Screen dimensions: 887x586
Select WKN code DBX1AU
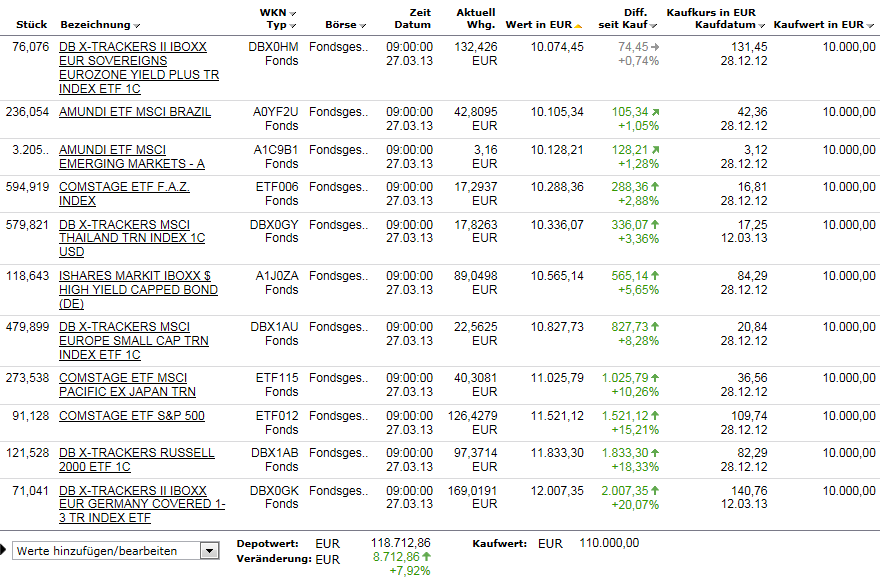pos(274,326)
